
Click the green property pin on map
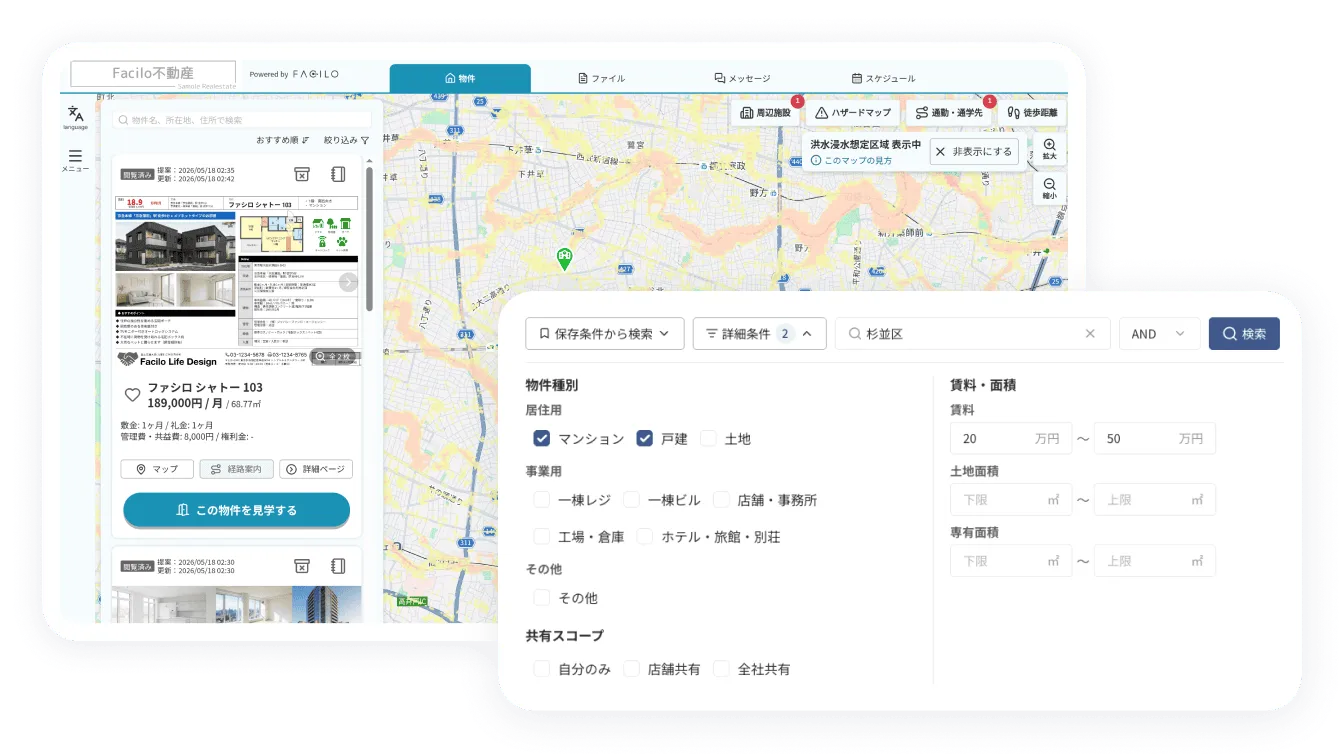tap(565, 259)
